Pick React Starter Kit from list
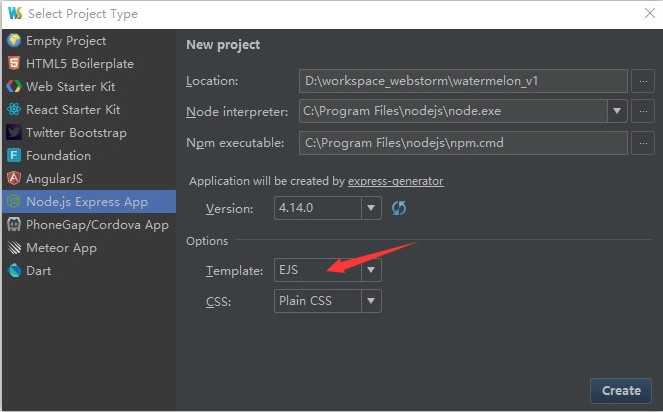 point(89,110)
